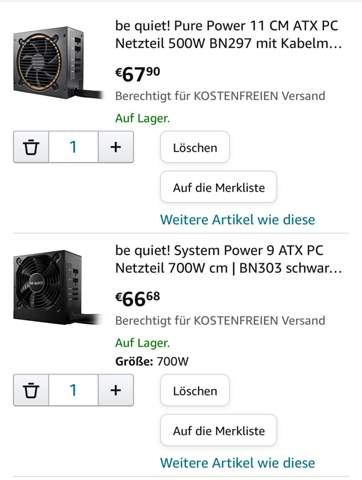The width and height of the screenshot is (362, 480).
Task: Open be quiet! System Power 9 title link
Action: 229,259
